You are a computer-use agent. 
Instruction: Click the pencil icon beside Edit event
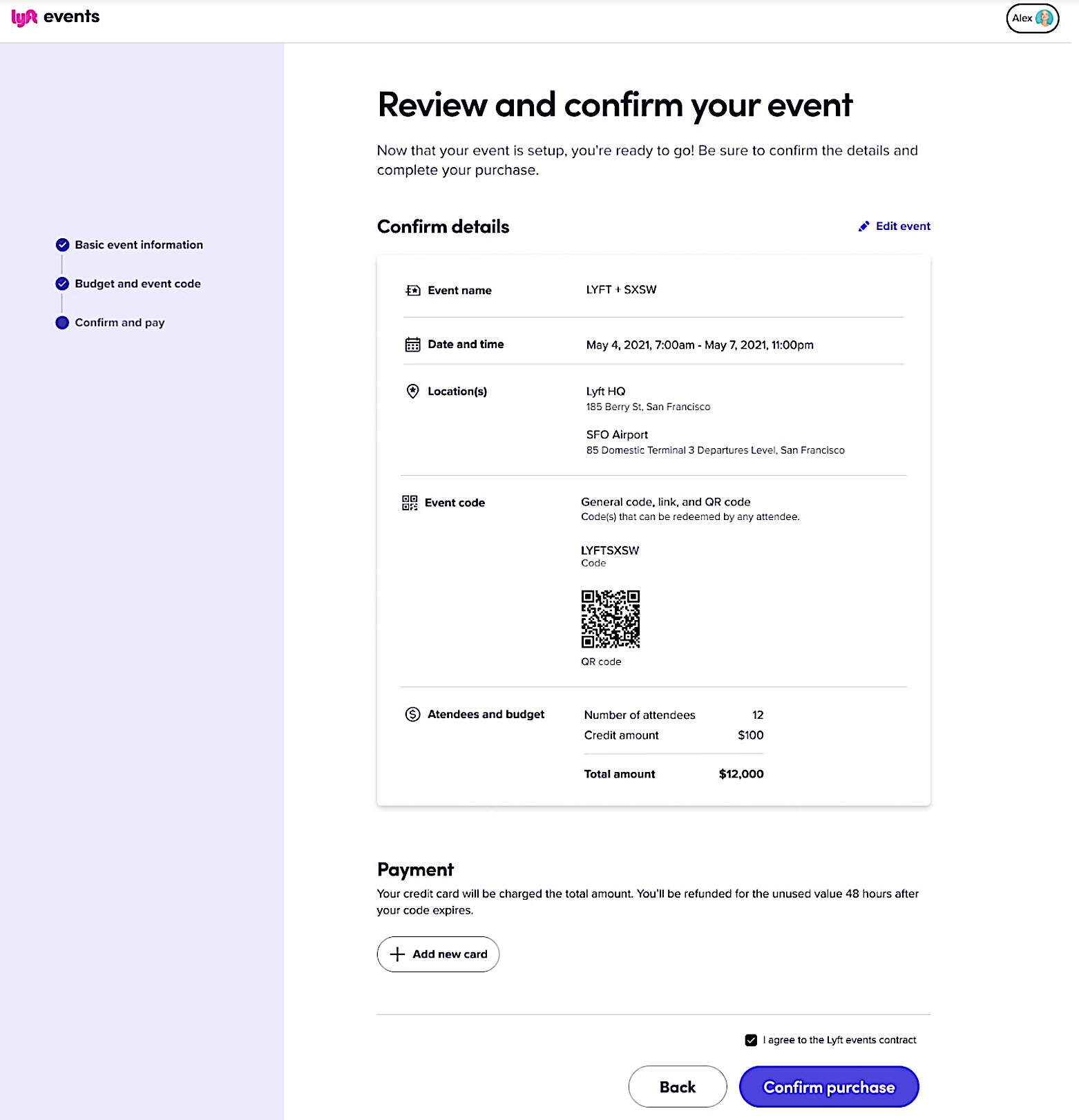tap(863, 226)
